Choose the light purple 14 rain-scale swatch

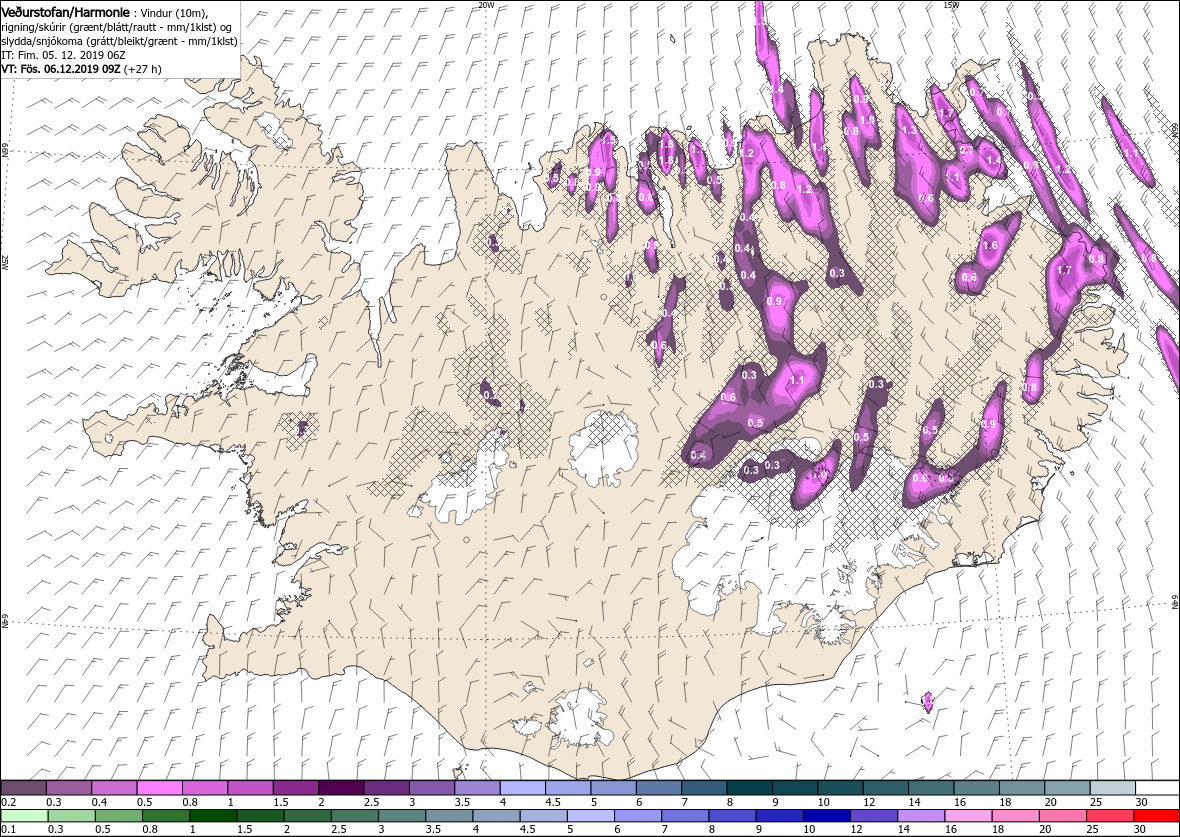click(920, 816)
